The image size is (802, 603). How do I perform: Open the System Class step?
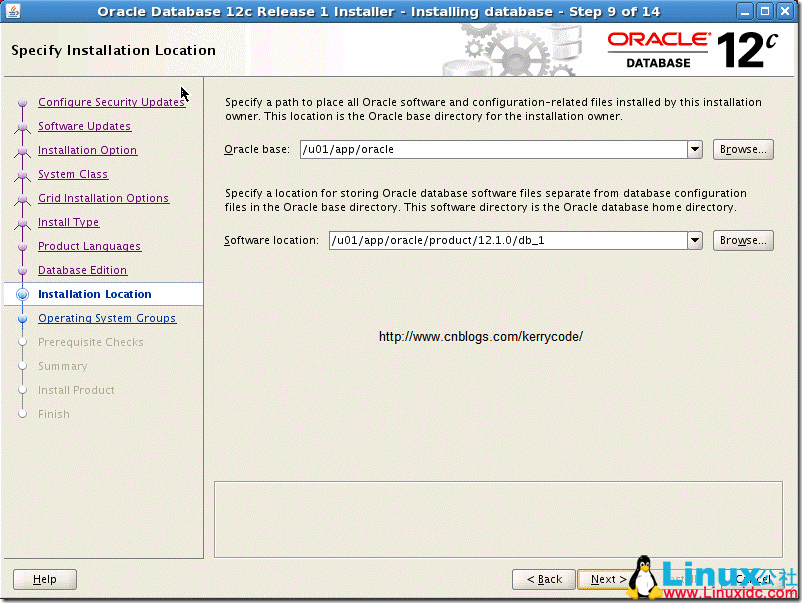pyautogui.click(x=72, y=174)
